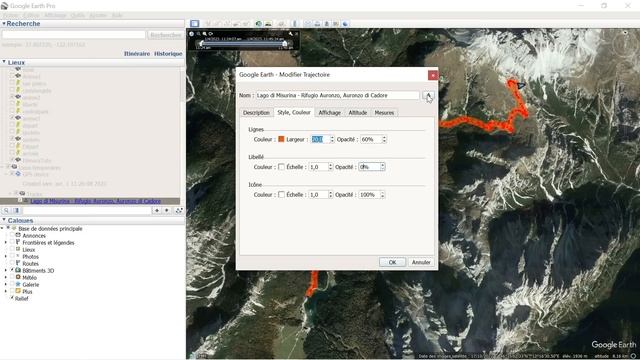Collapse the Calques panel
Screen dimensions: 640x360
pos(4,220)
